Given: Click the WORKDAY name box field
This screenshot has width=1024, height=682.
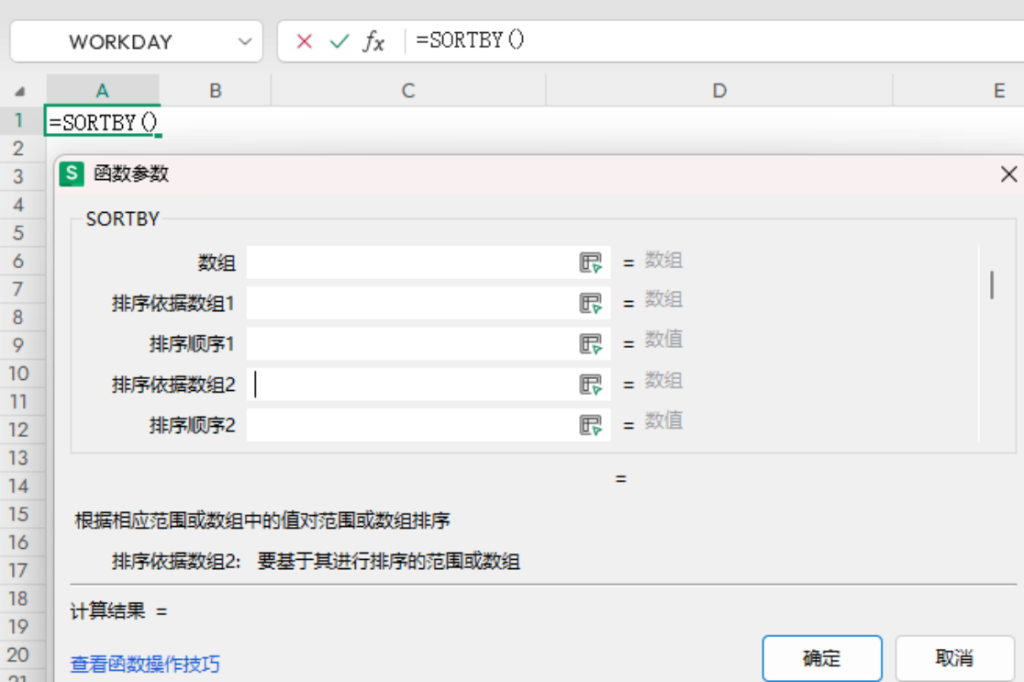Looking at the screenshot, I should [136, 42].
